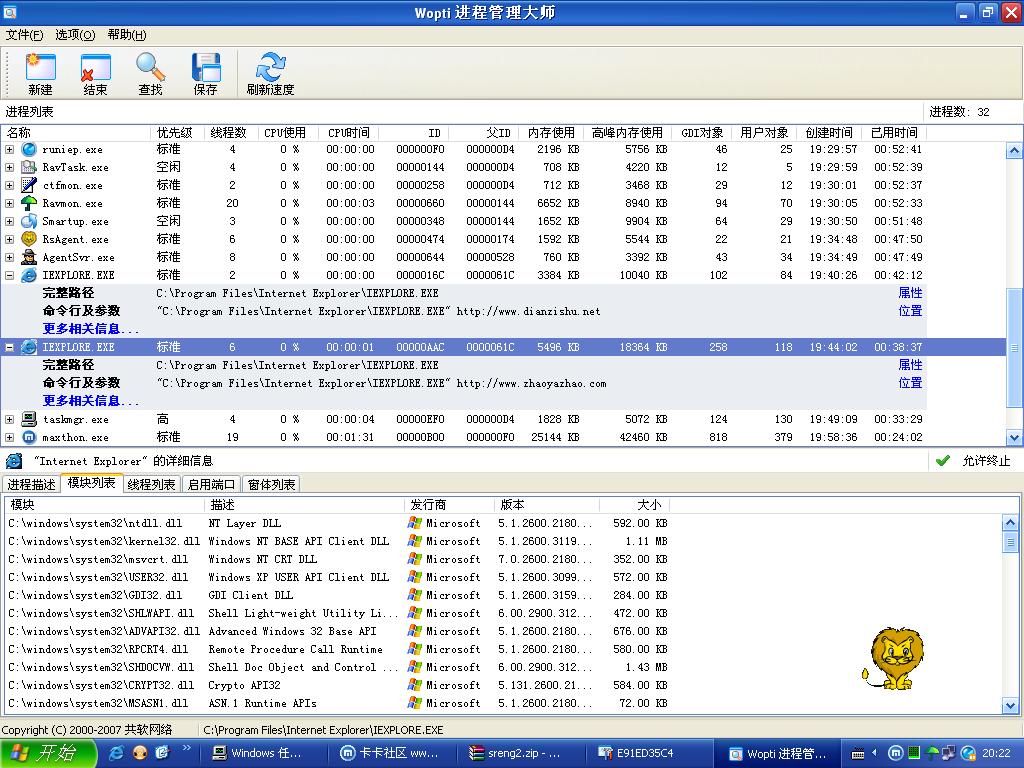The width and height of the screenshot is (1024, 768).
Task: Expand the RavTask.exe process row
Action: [9, 167]
